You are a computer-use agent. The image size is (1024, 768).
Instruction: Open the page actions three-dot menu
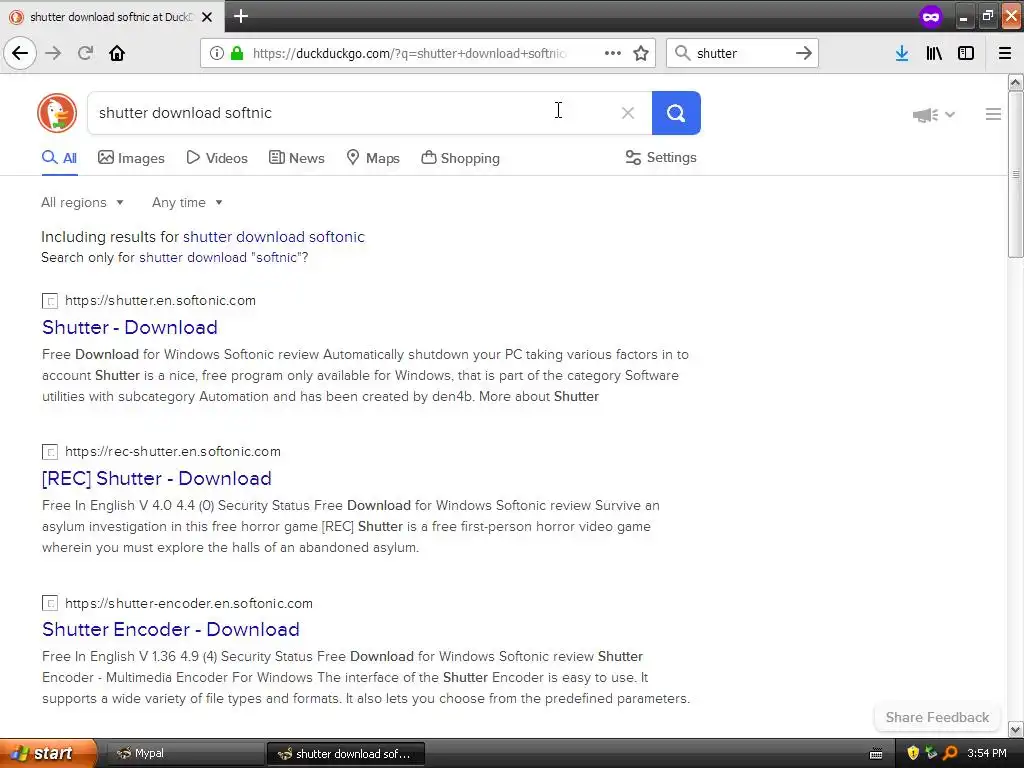coord(613,53)
